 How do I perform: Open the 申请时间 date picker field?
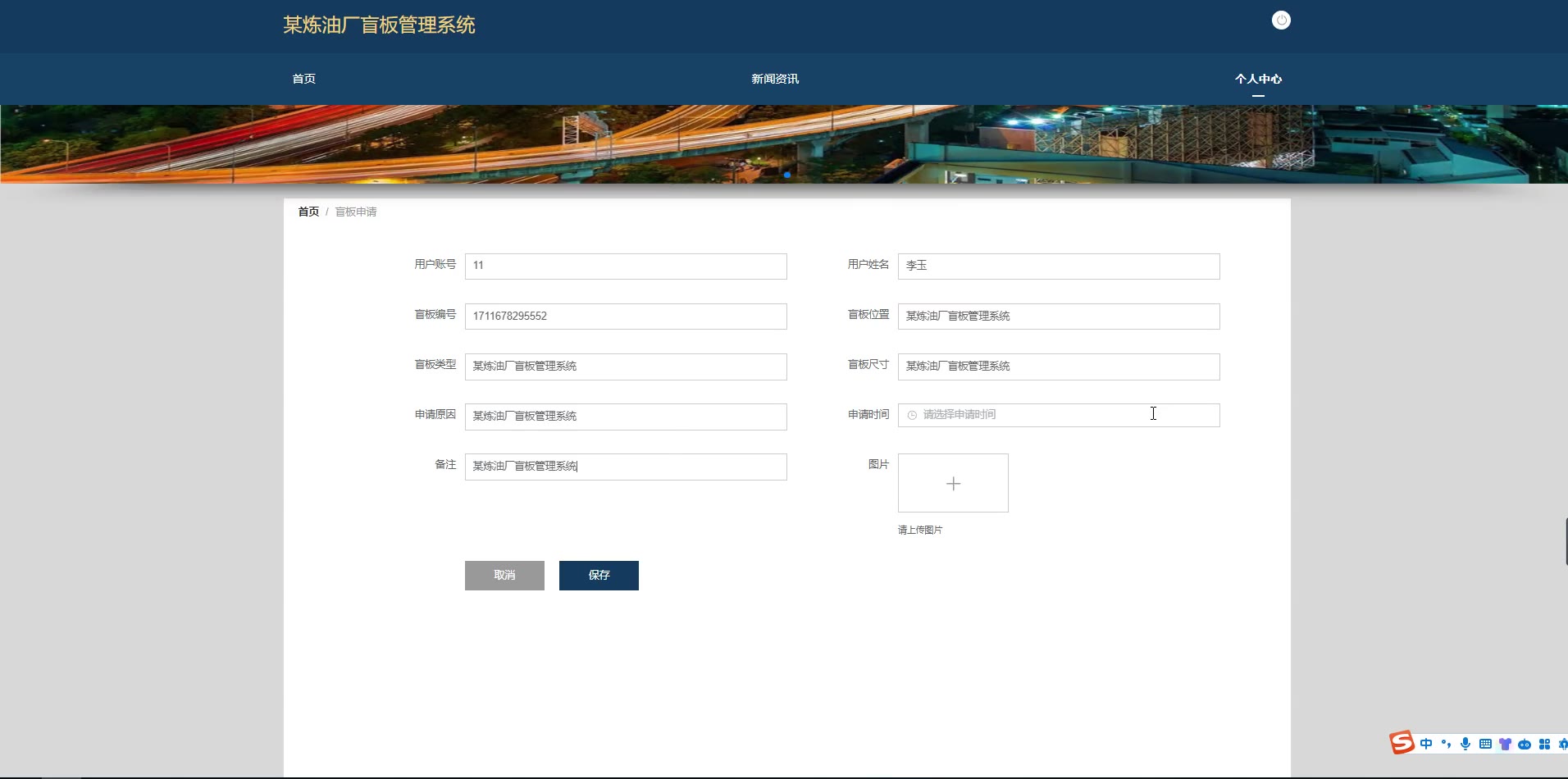[x=1059, y=415]
